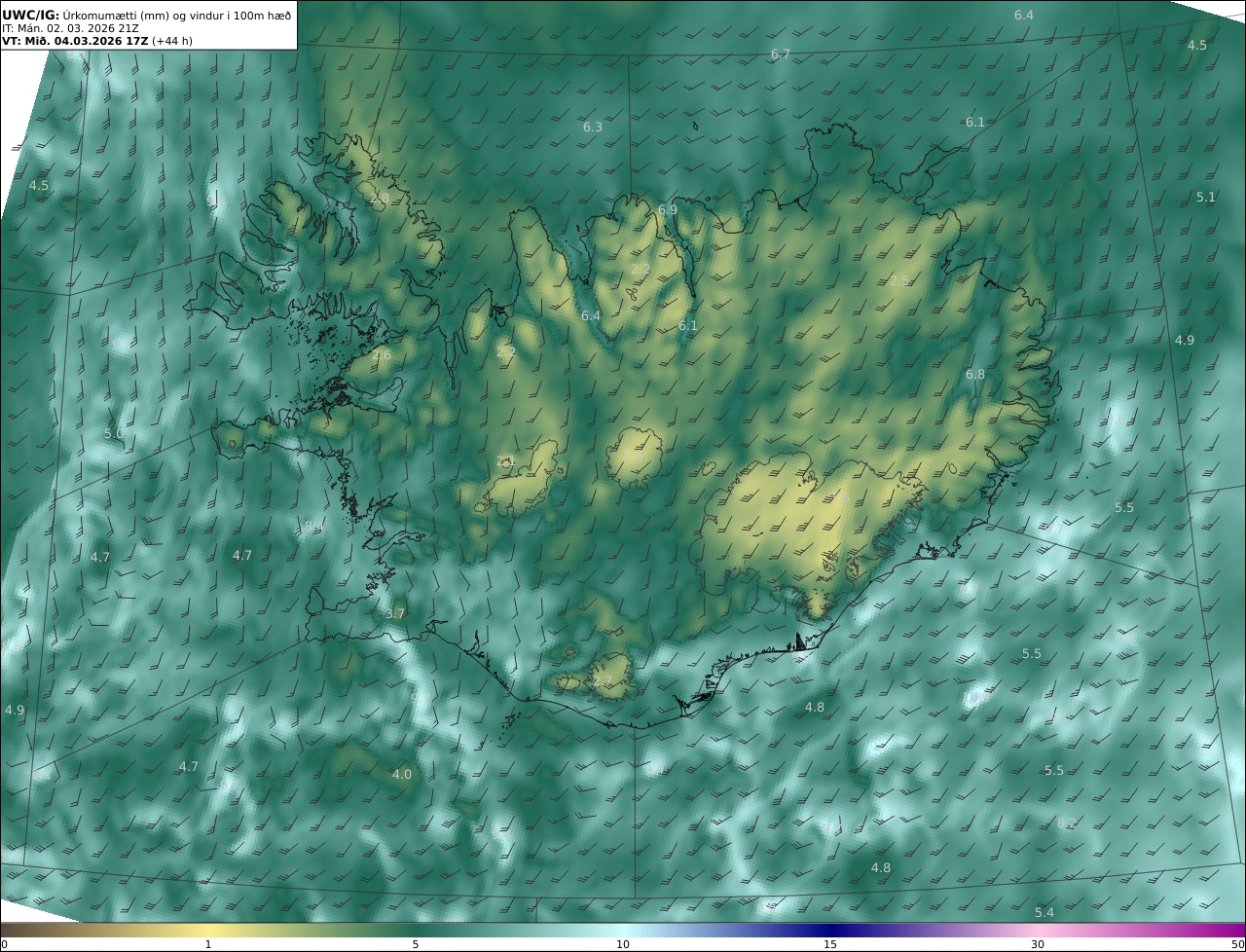Click the map value 5.0
The width and height of the screenshot is (1246, 952).
point(114,434)
